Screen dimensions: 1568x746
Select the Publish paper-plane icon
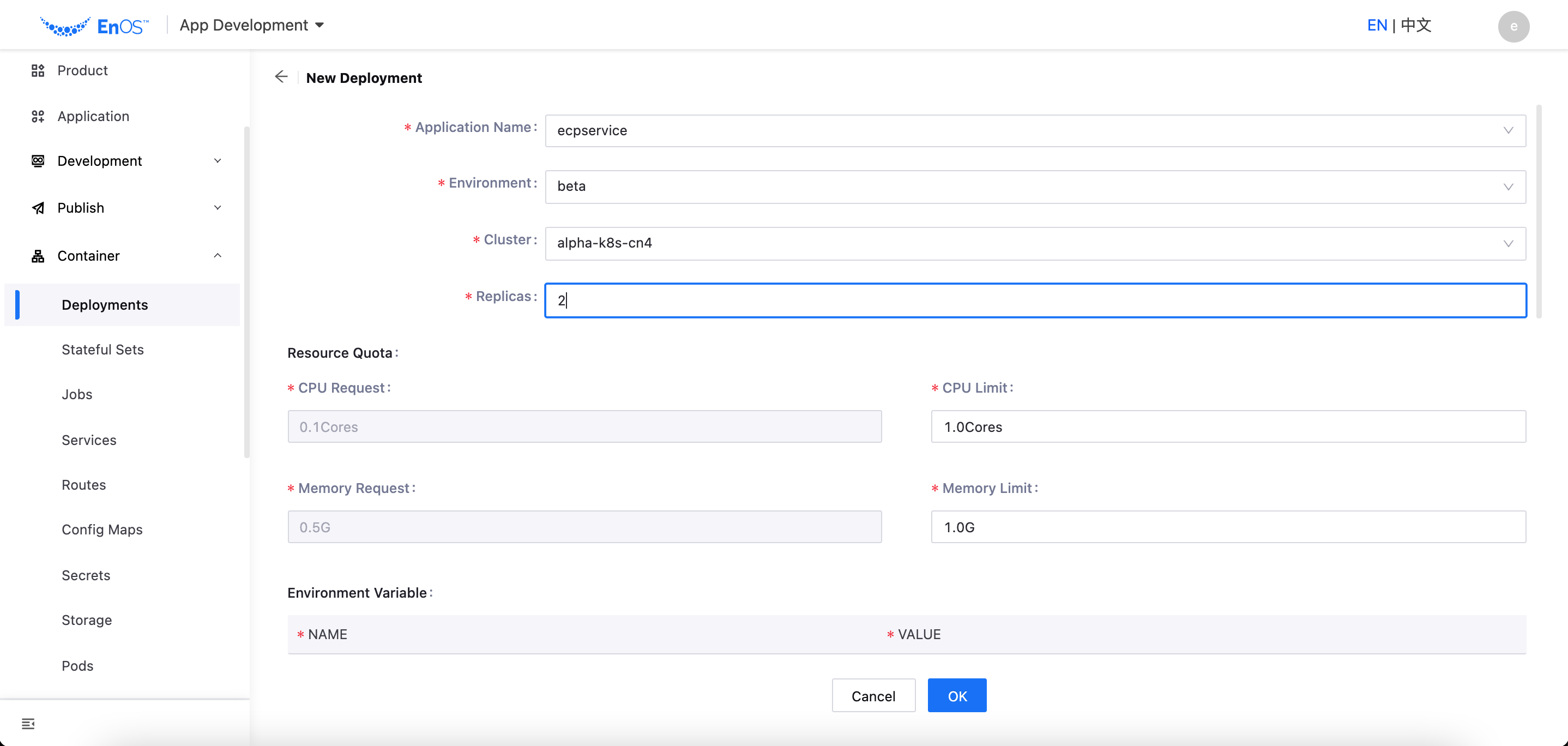click(x=37, y=208)
